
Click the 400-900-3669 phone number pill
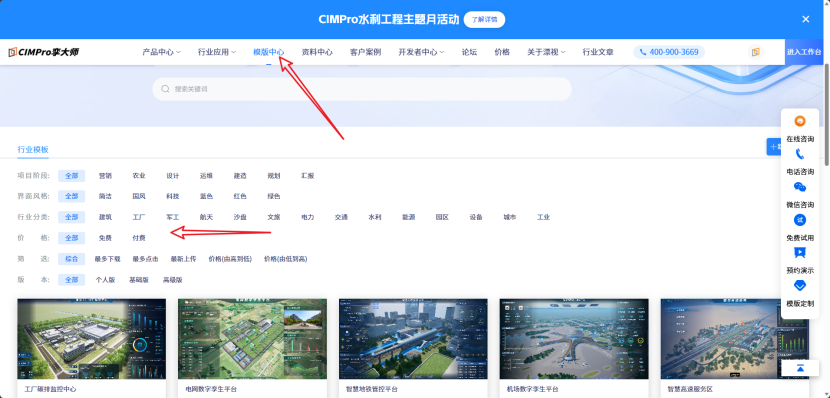(x=669, y=52)
